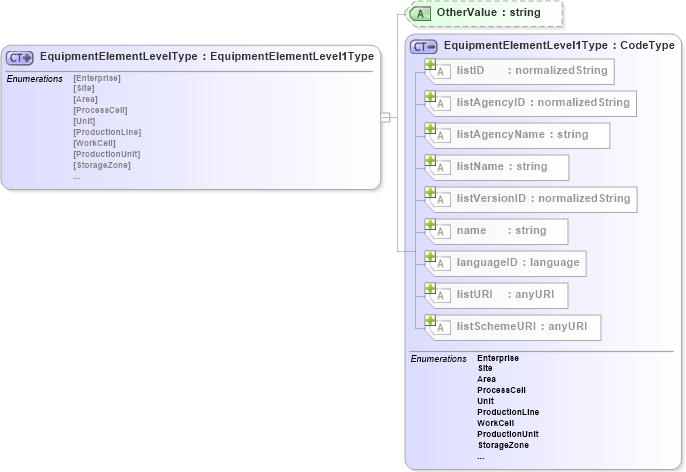Select the bold ProductionUnit enumeration value

(508, 434)
